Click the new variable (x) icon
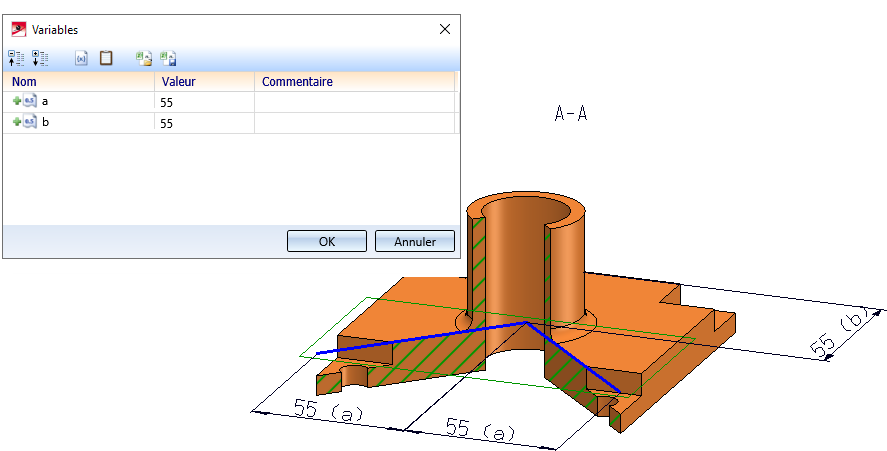Viewport: 887px width, 451px height. pyautogui.click(x=82, y=58)
